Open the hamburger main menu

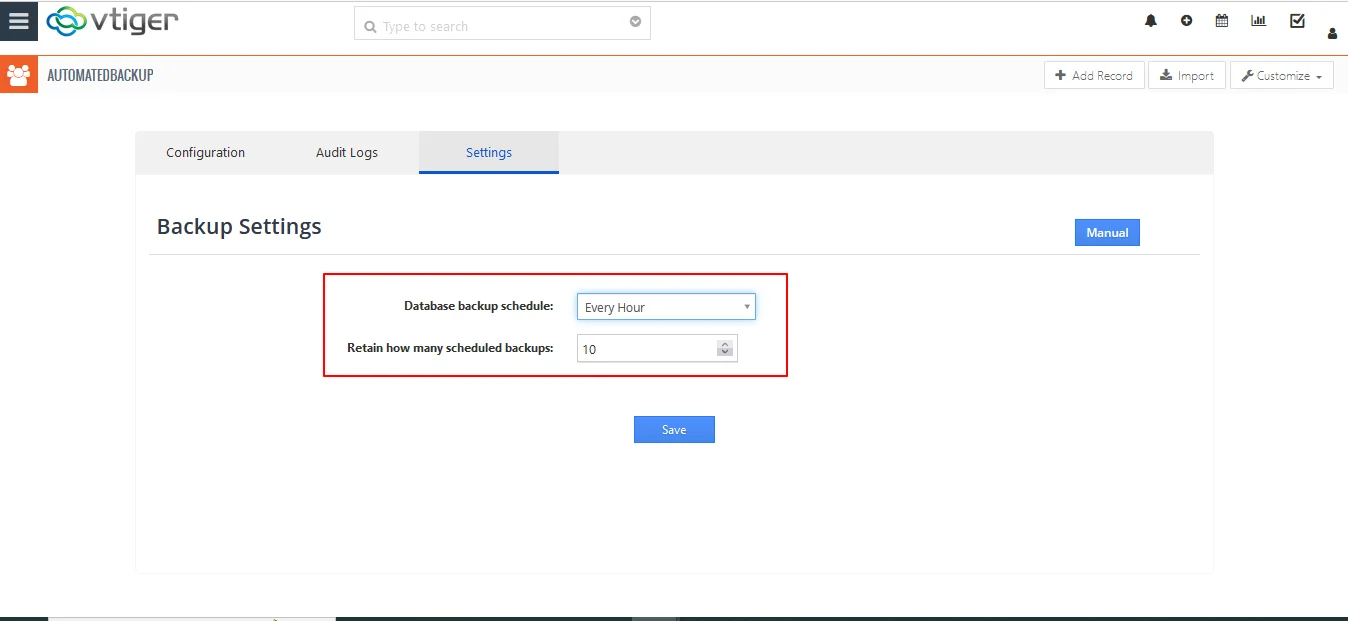click(x=18, y=21)
